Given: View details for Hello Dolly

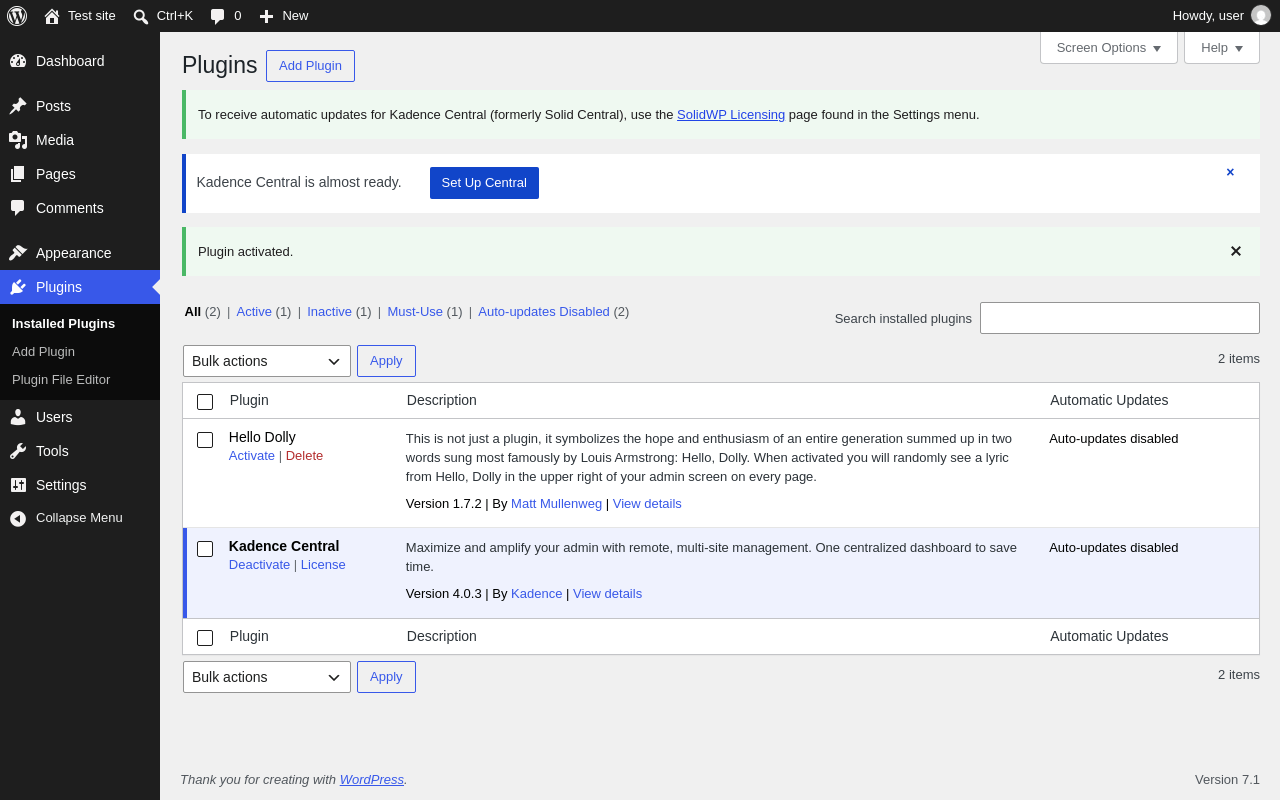Looking at the screenshot, I should pyautogui.click(x=647, y=504).
